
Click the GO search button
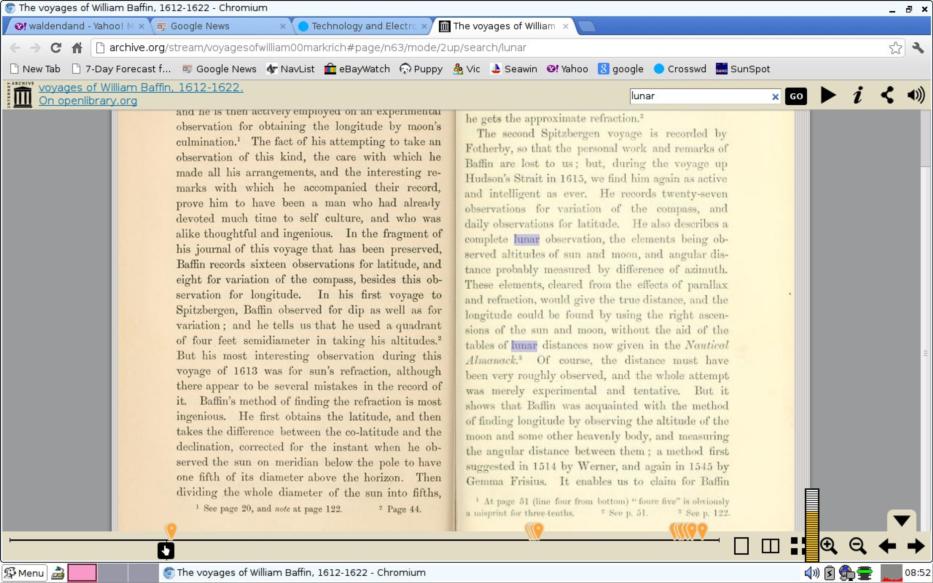795,97
